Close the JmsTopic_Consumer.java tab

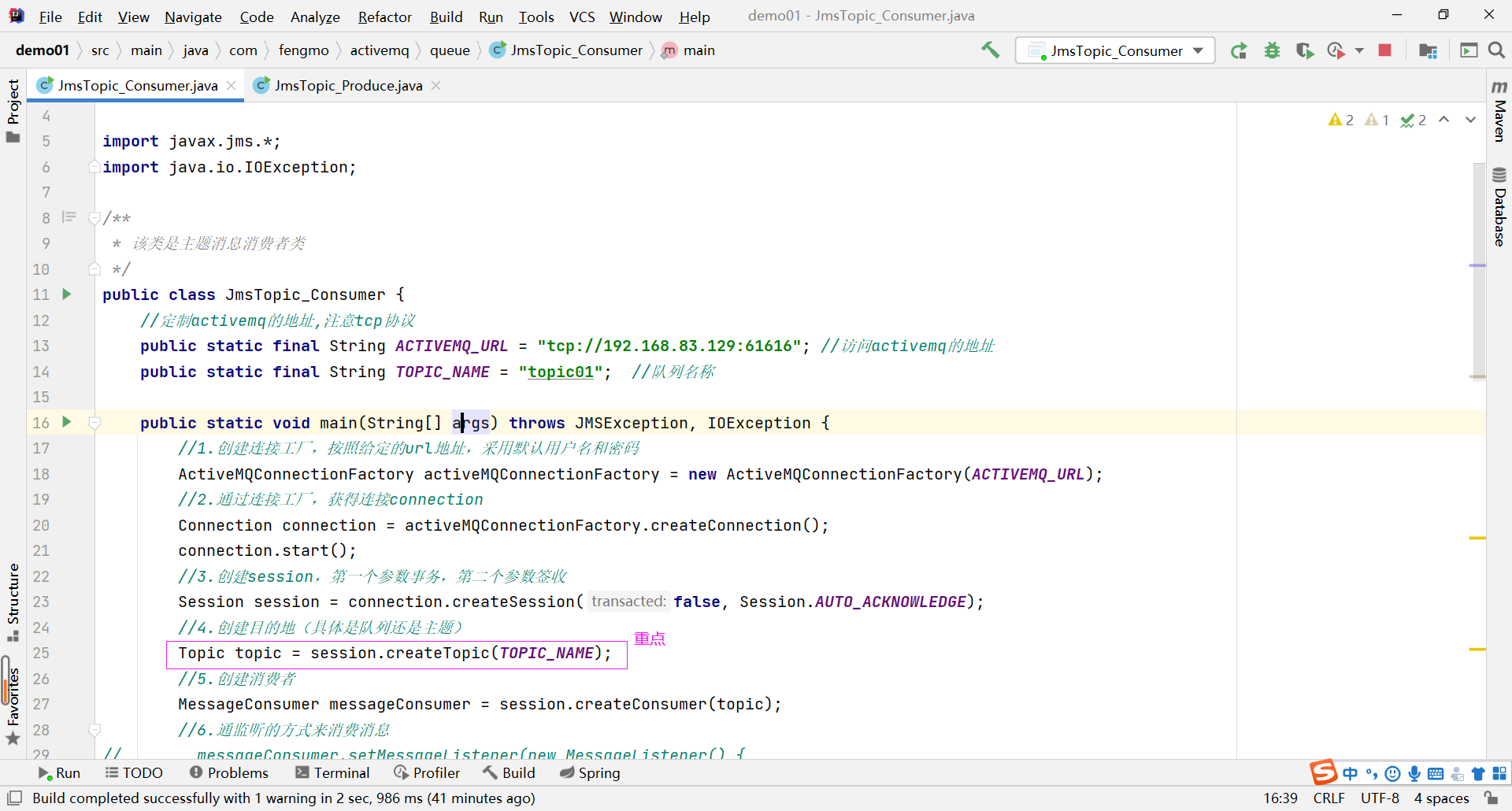232,85
